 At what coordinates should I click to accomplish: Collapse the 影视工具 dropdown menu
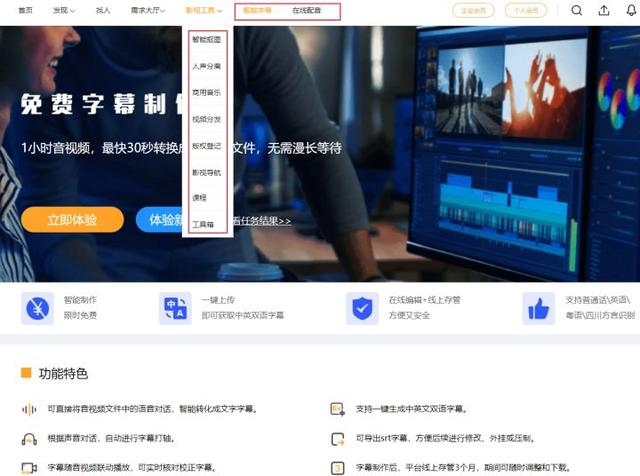[204, 10]
